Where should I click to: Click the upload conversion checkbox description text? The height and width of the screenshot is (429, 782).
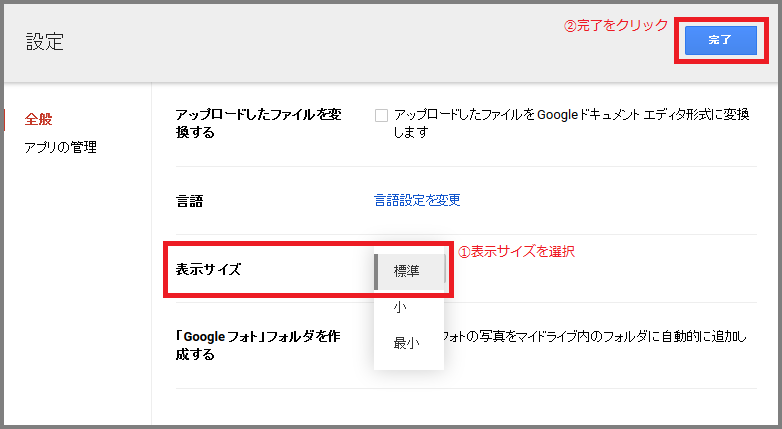572,123
